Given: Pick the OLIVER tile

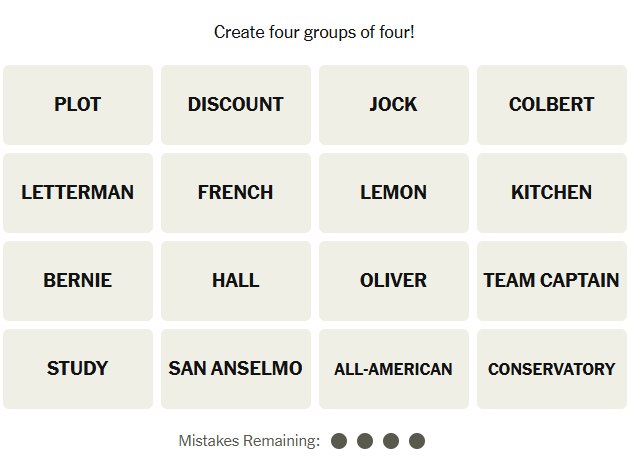Looking at the screenshot, I should [394, 281].
